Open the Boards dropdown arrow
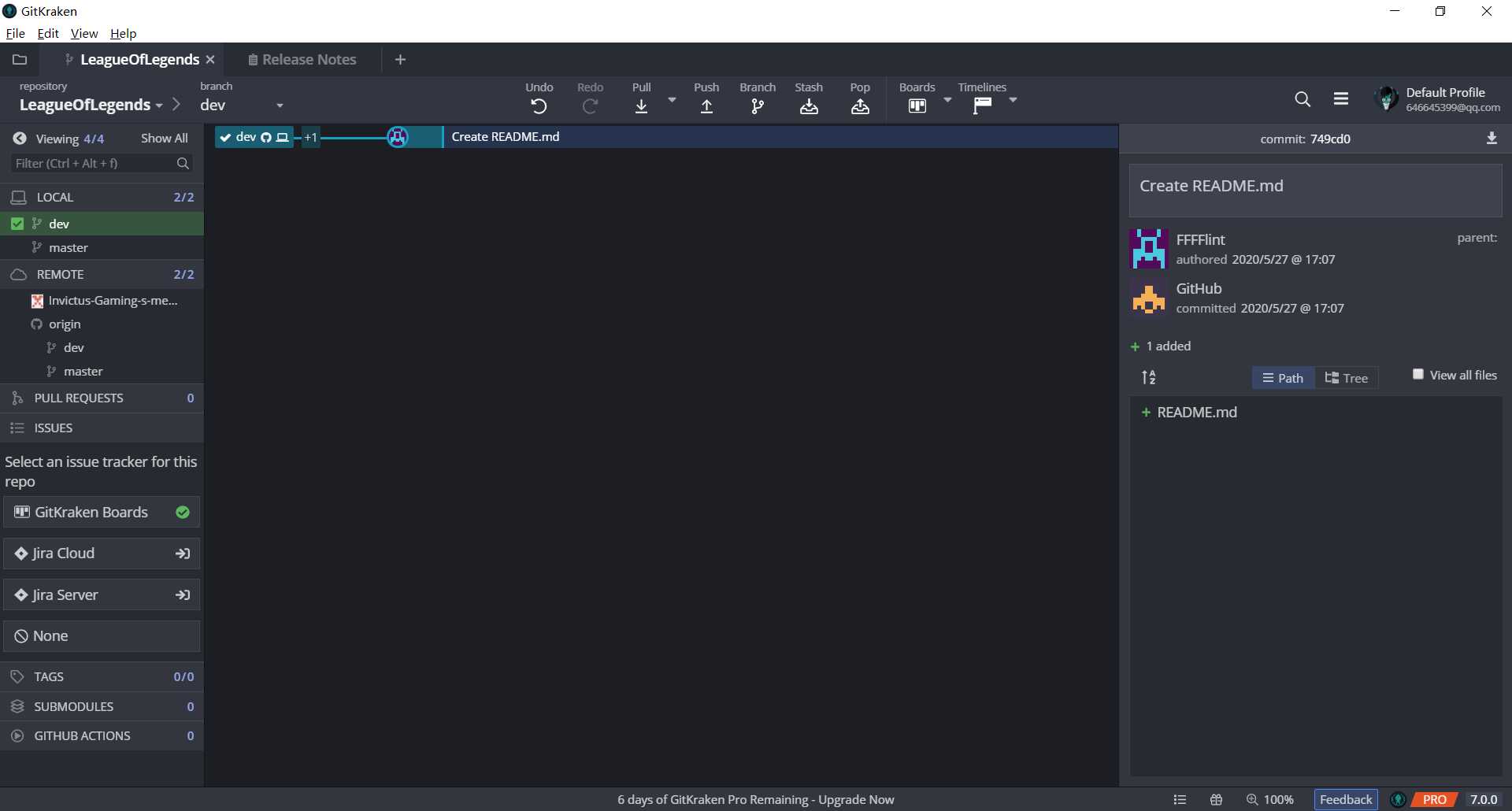Viewport: 1512px width, 811px height. tap(947, 100)
